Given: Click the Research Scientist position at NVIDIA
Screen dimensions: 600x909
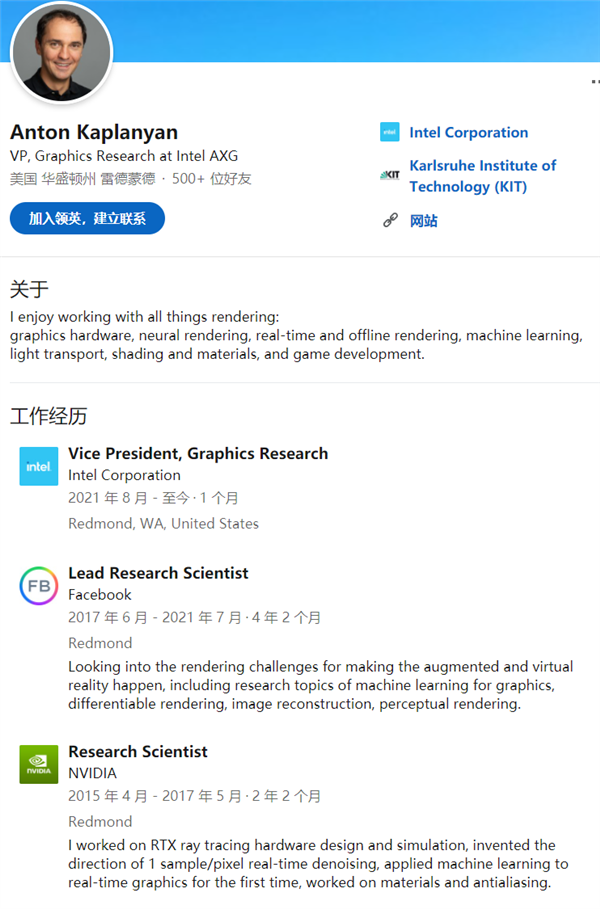Looking at the screenshot, I should pos(138,751).
